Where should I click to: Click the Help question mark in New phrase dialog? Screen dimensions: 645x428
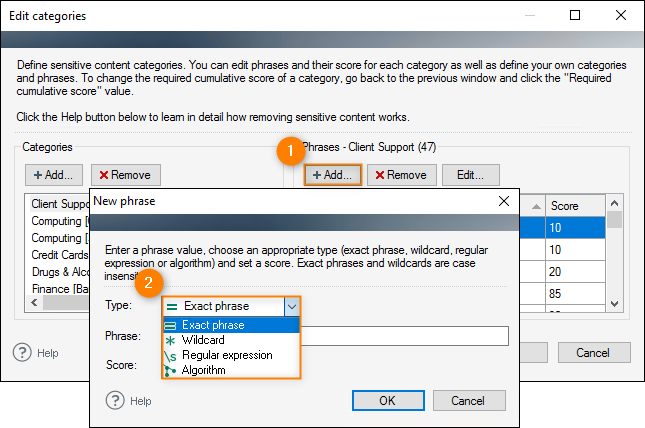[x=115, y=400]
